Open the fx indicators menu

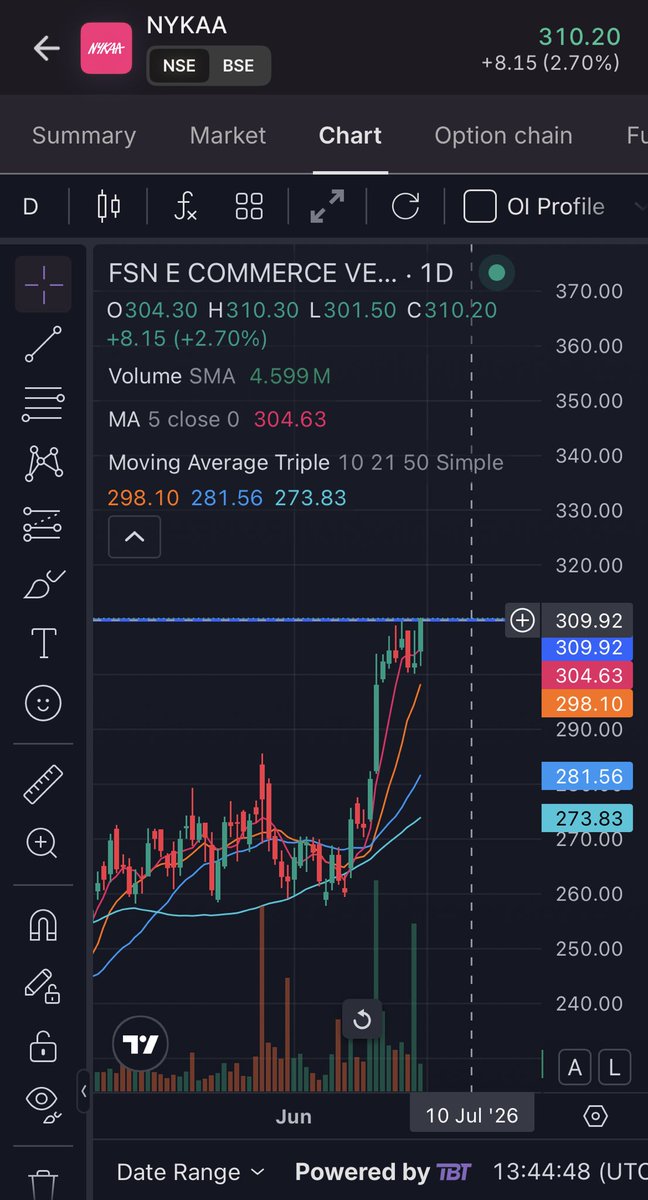[186, 207]
